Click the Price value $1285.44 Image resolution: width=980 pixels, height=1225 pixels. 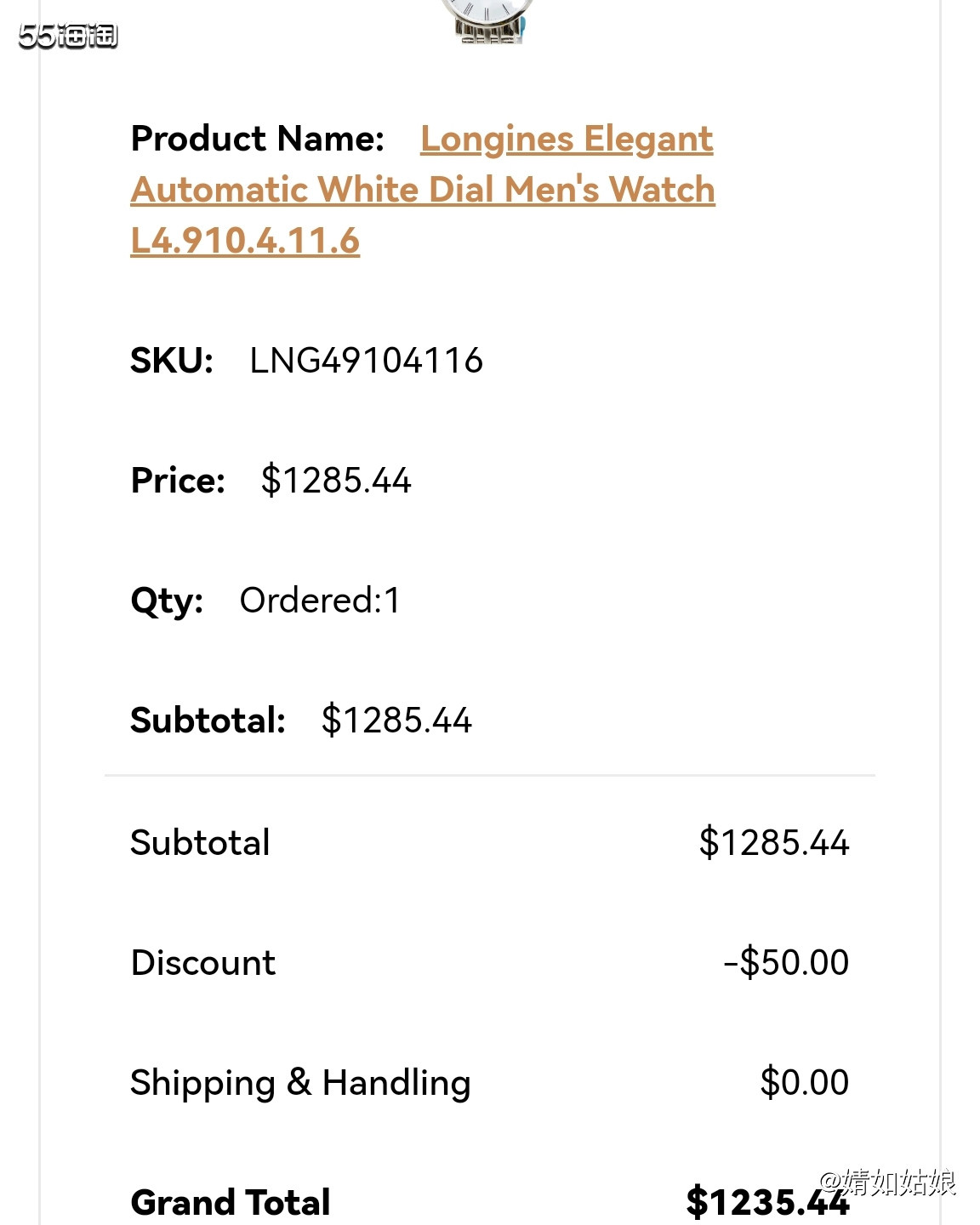tap(336, 481)
